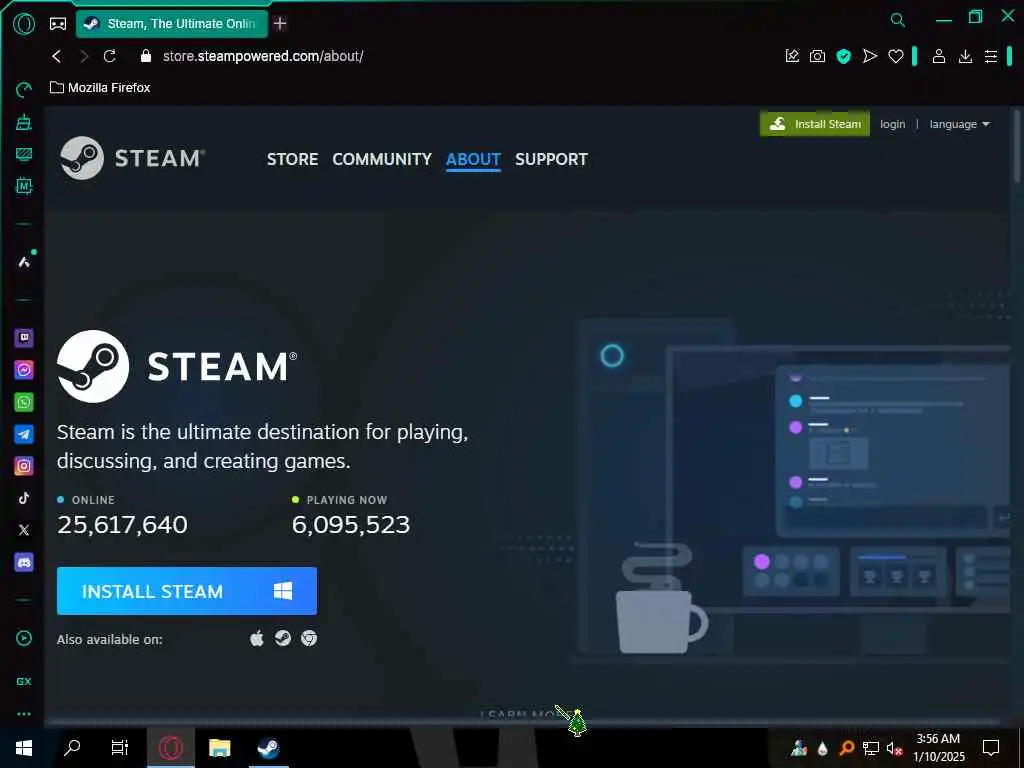Image resolution: width=1024 pixels, height=768 pixels.
Task: Open File Explorer from taskbar
Action: click(x=219, y=748)
